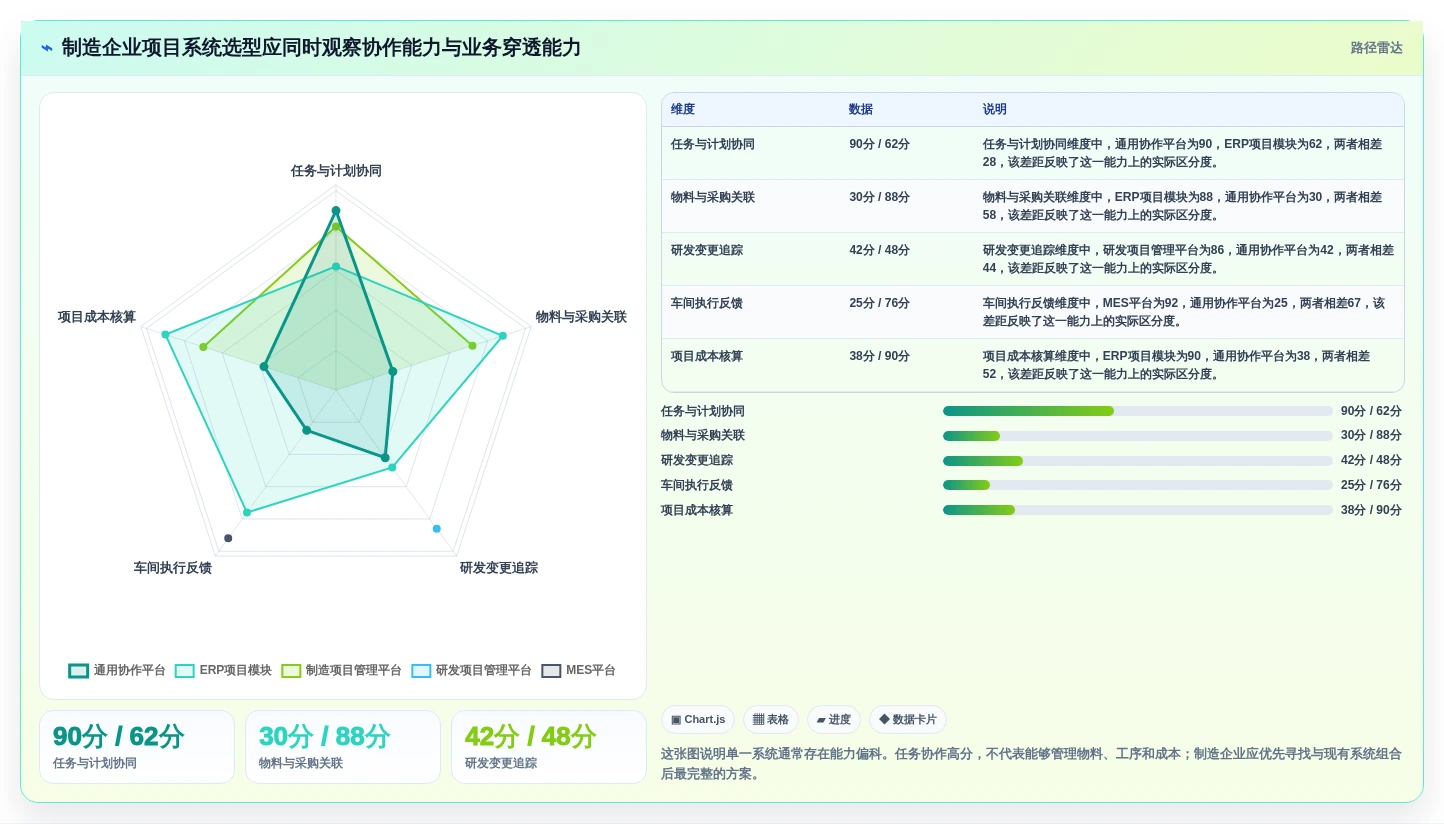Click the 研发变更追踪 progress bar
This screenshot has width=1444, height=824.
click(x=1138, y=461)
